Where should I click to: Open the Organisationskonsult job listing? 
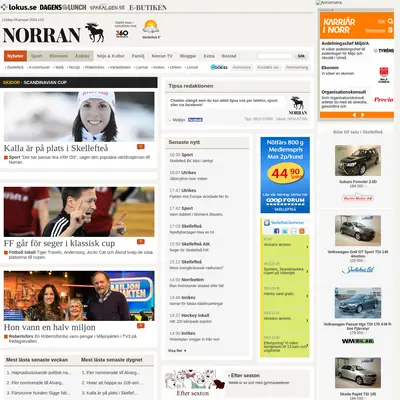(x=344, y=92)
